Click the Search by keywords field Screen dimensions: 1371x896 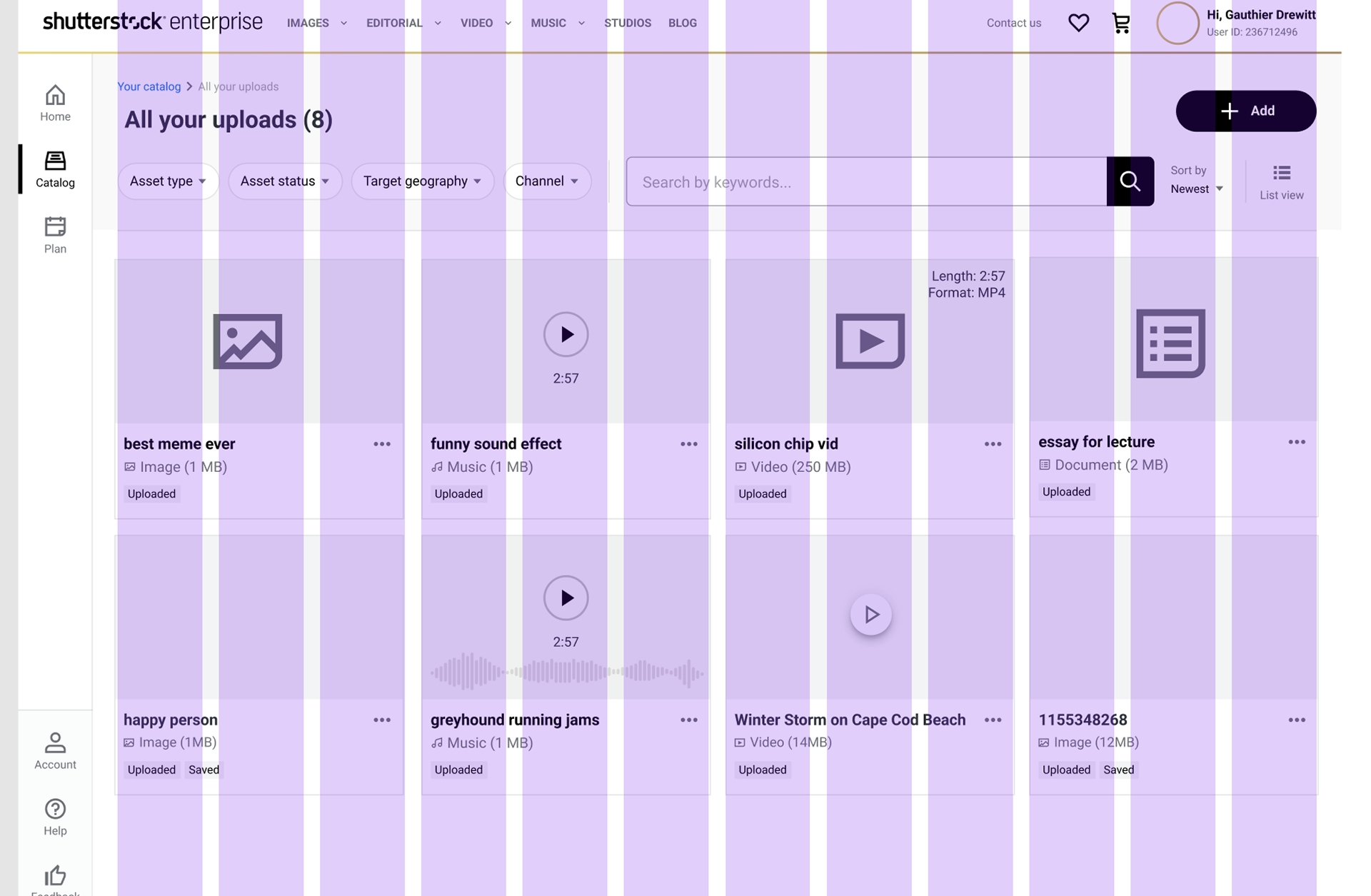click(x=866, y=181)
